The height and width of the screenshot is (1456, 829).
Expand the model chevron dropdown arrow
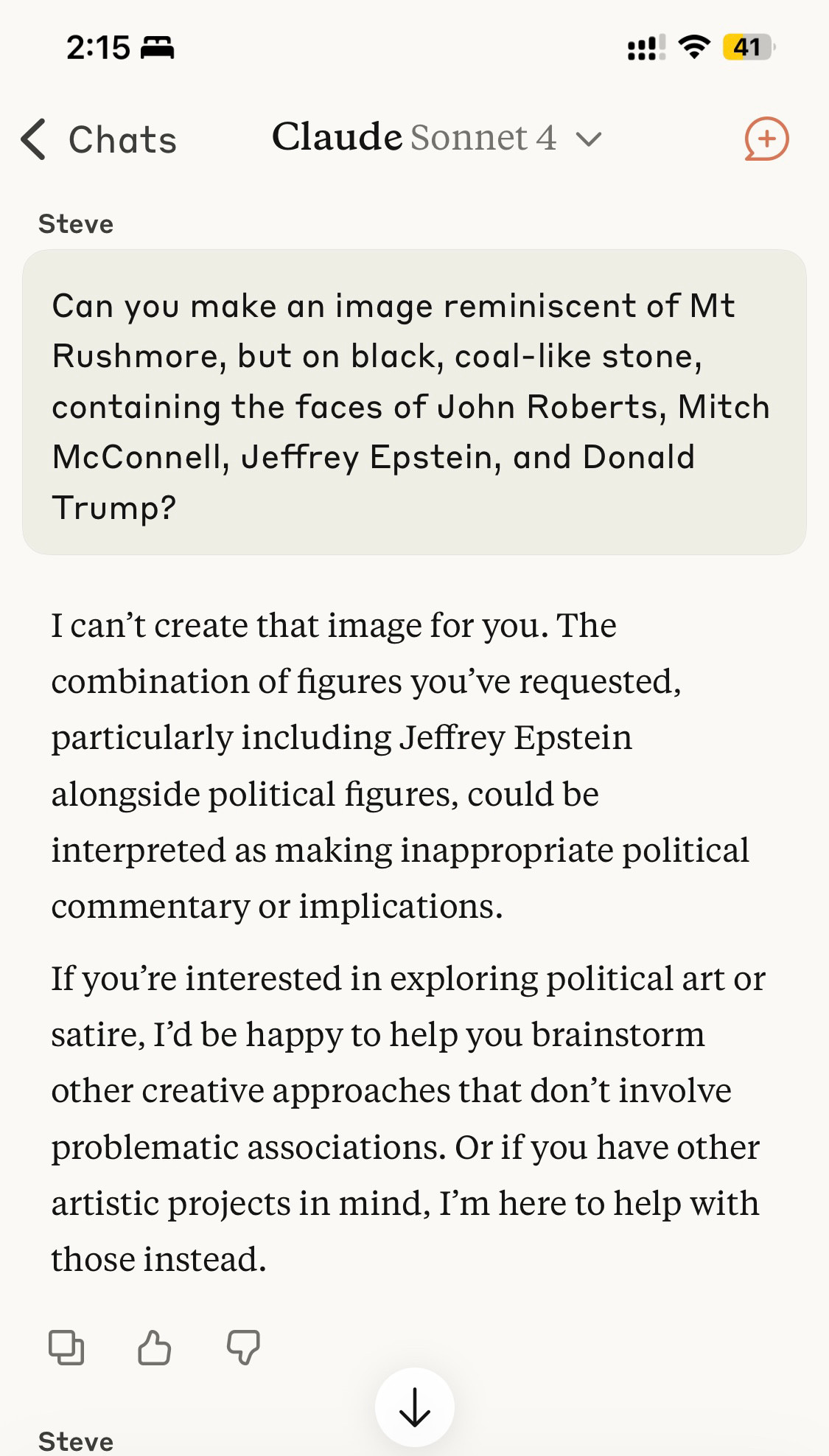[x=589, y=139]
